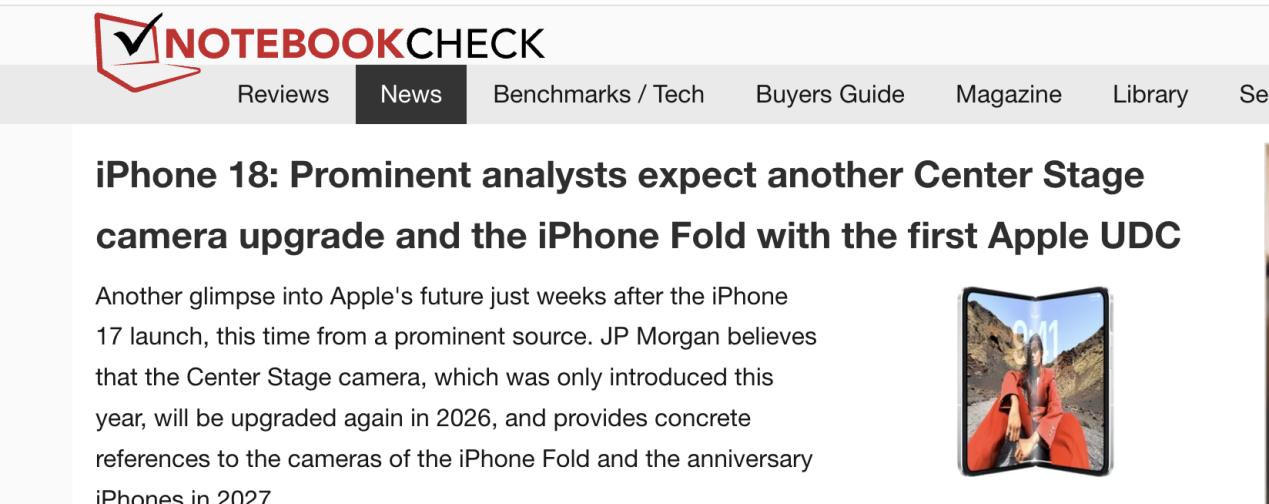The width and height of the screenshot is (1269, 504).
Task: Open the Buyers Guide menu item
Action: (830, 95)
